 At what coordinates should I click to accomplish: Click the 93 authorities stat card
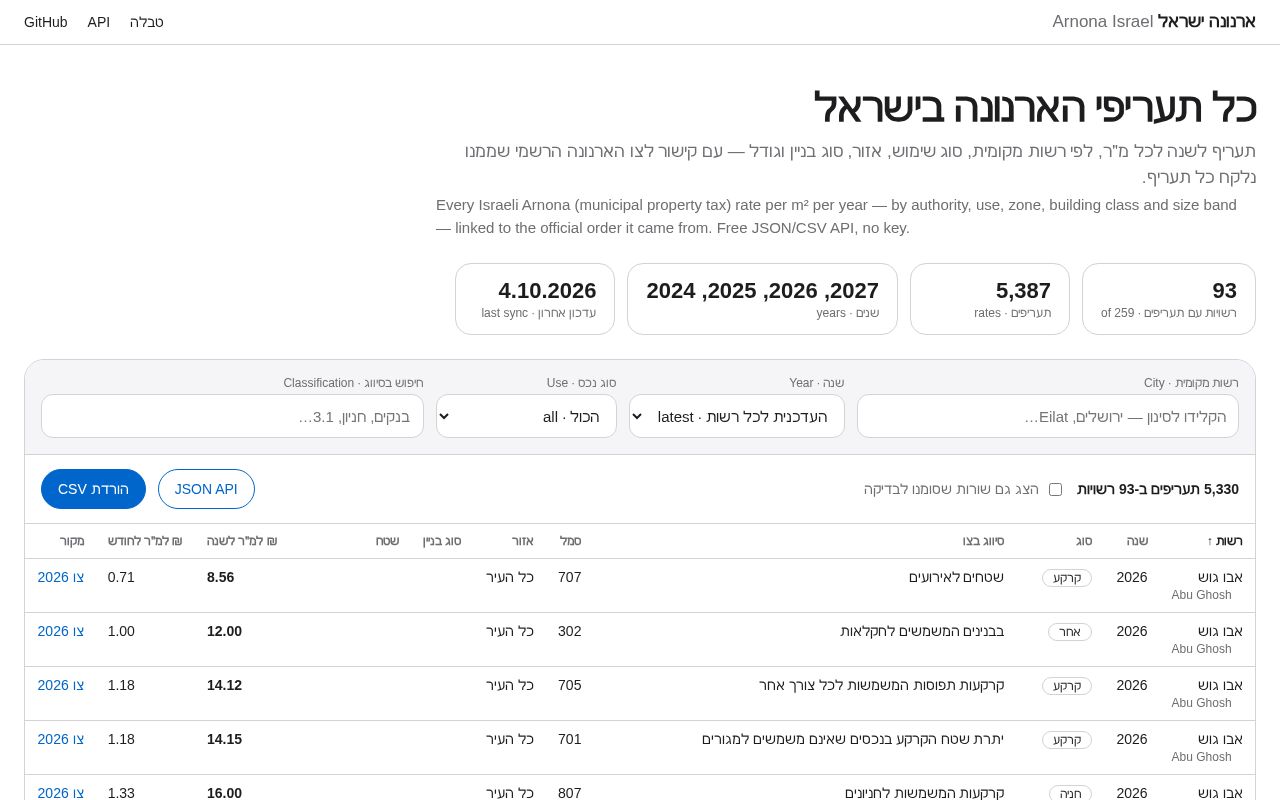click(x=1169, y=299)
